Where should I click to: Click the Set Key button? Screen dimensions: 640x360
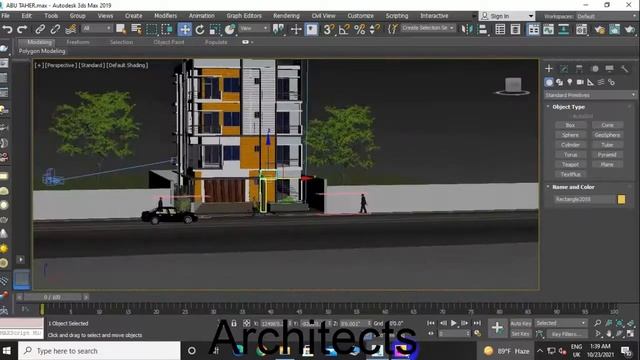pos(521,334)
